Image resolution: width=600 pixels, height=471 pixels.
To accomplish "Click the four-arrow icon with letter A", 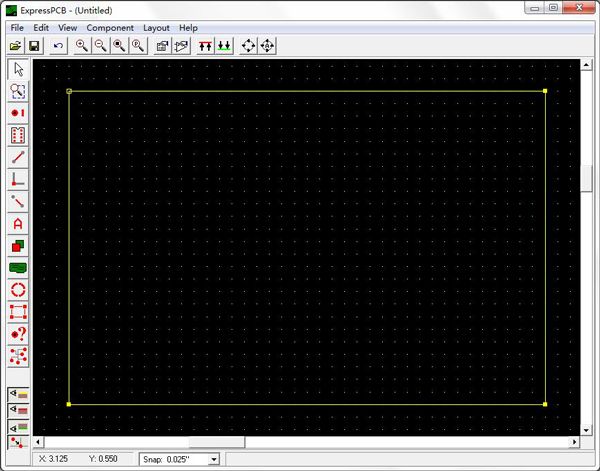I will coord(267,46).
